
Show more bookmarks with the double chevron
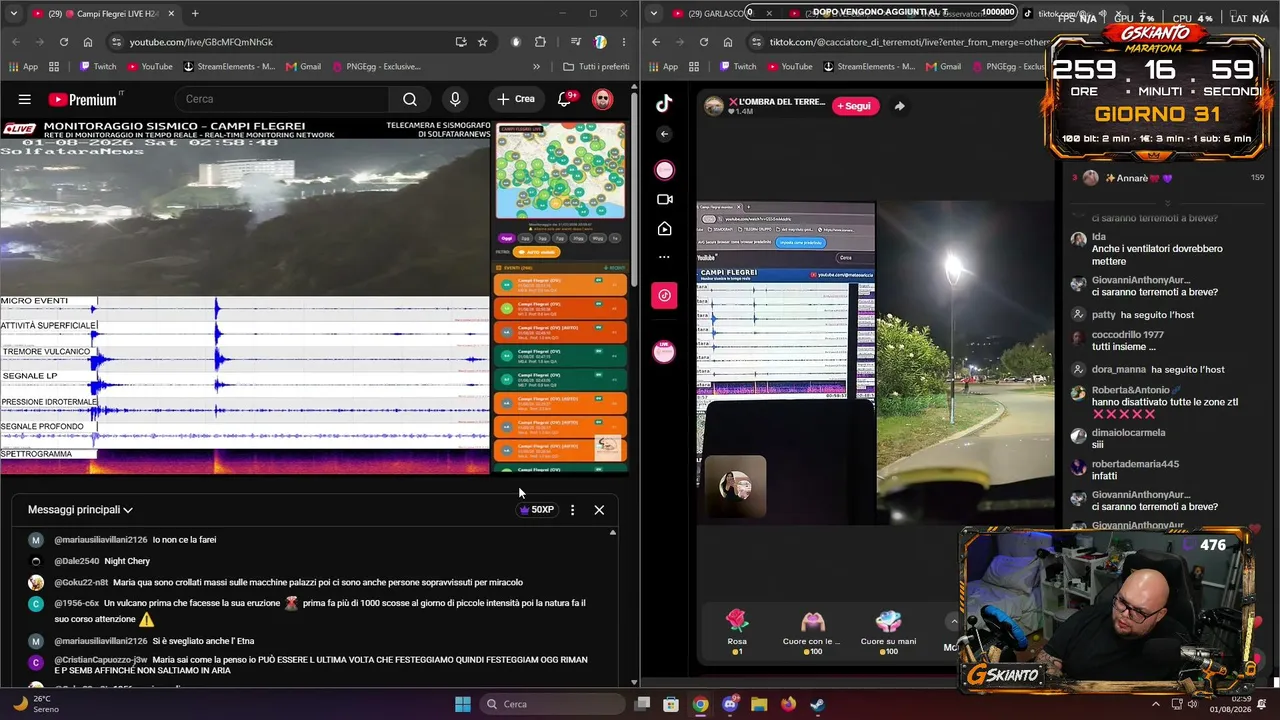coord(536,67)
